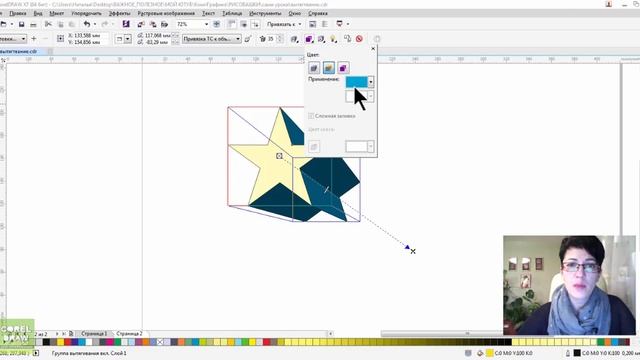Open the Макет menu
The height and width of the screenshot is (360, 640).
point(57,13)
